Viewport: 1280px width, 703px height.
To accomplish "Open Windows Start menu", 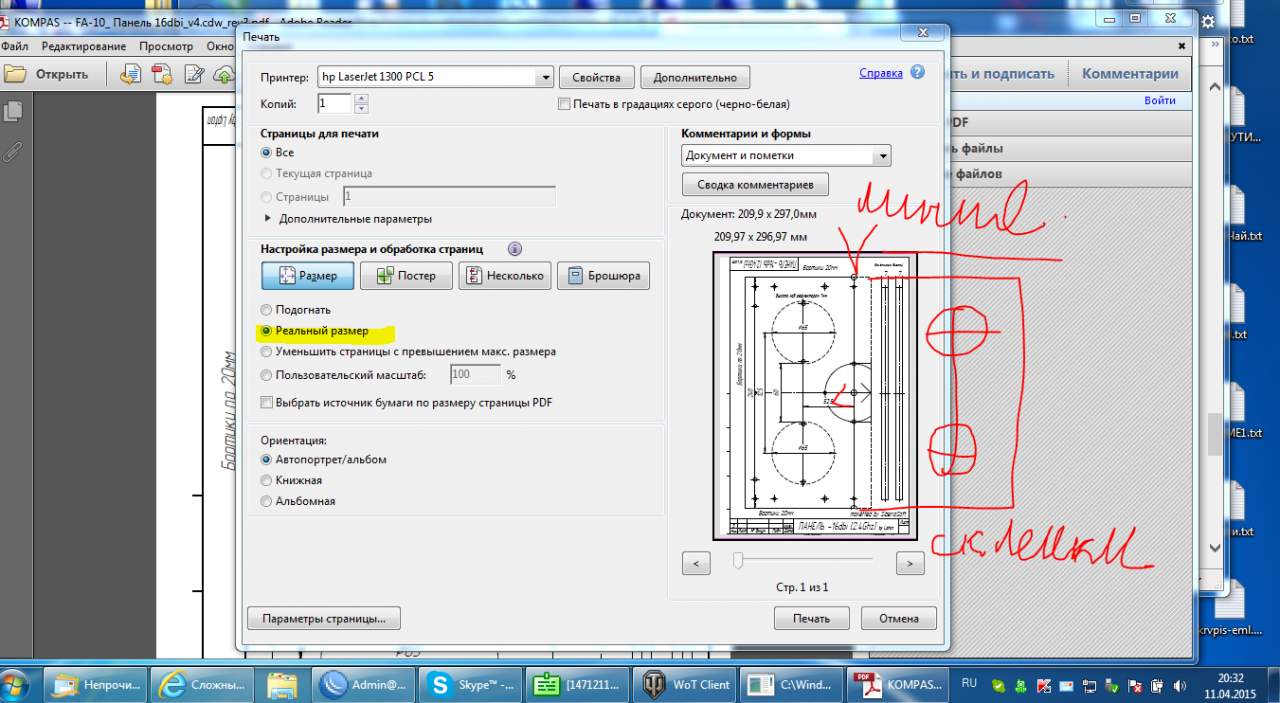I will coord(15,685).
